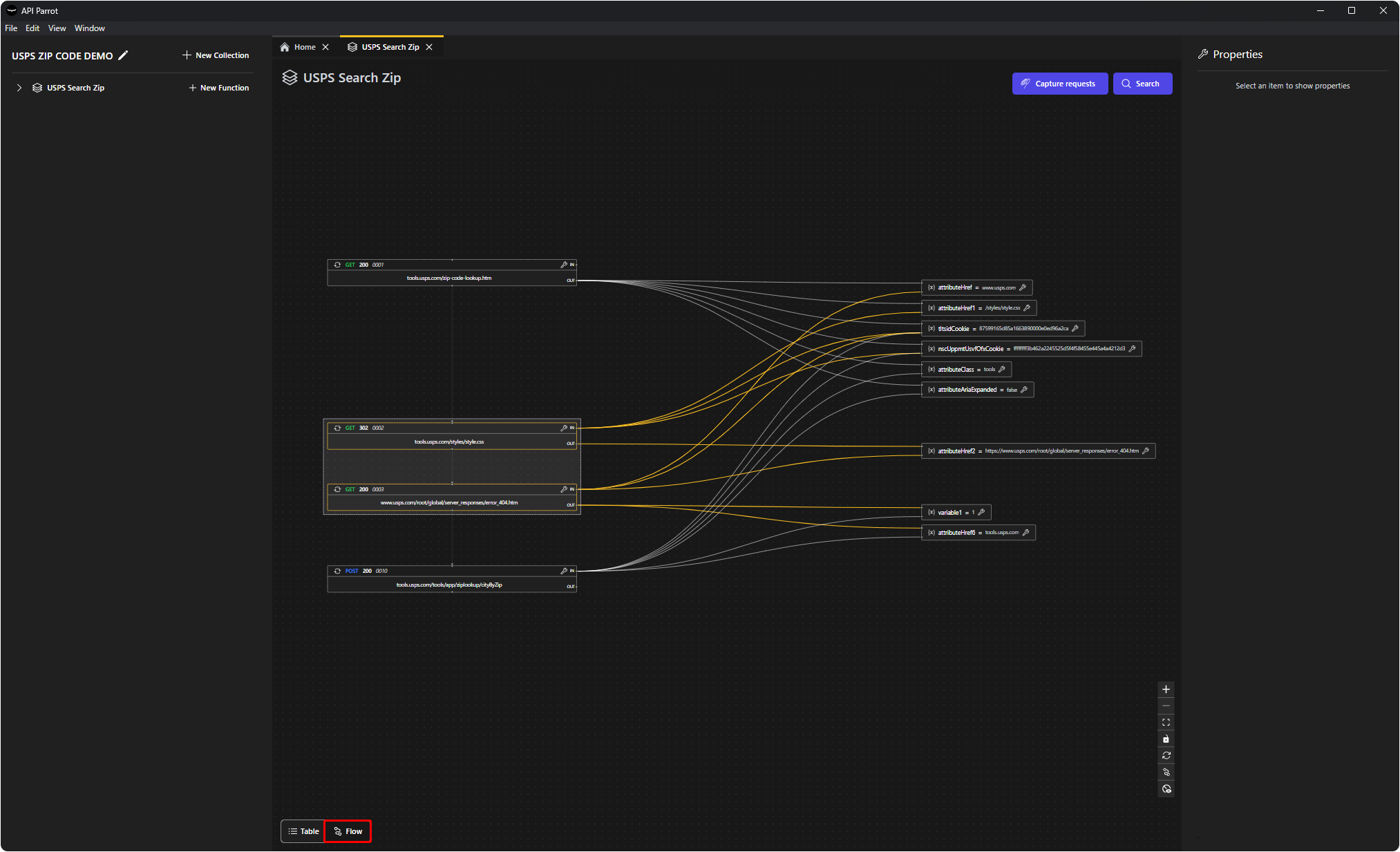Edit attributeAriaExpanded variable via wrench icon
This screenshot has height=852, width=1400.
pyautogui.click(x=1024, y=390)
